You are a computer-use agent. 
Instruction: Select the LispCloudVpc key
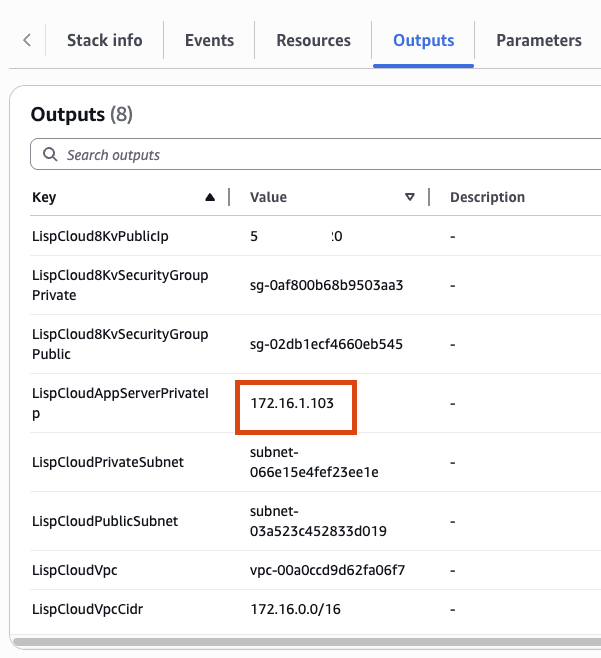75,570
